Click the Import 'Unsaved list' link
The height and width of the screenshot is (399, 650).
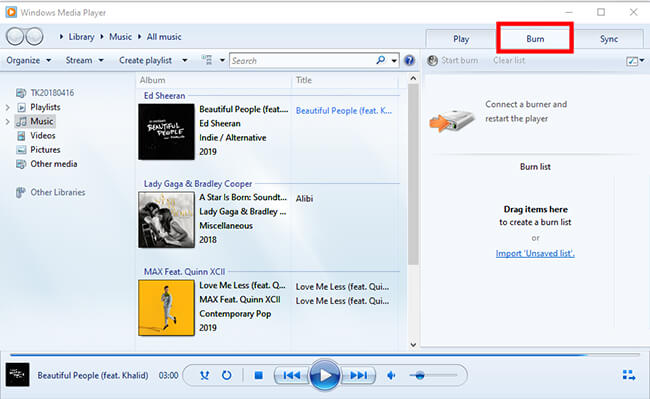[x=535, y=253]
